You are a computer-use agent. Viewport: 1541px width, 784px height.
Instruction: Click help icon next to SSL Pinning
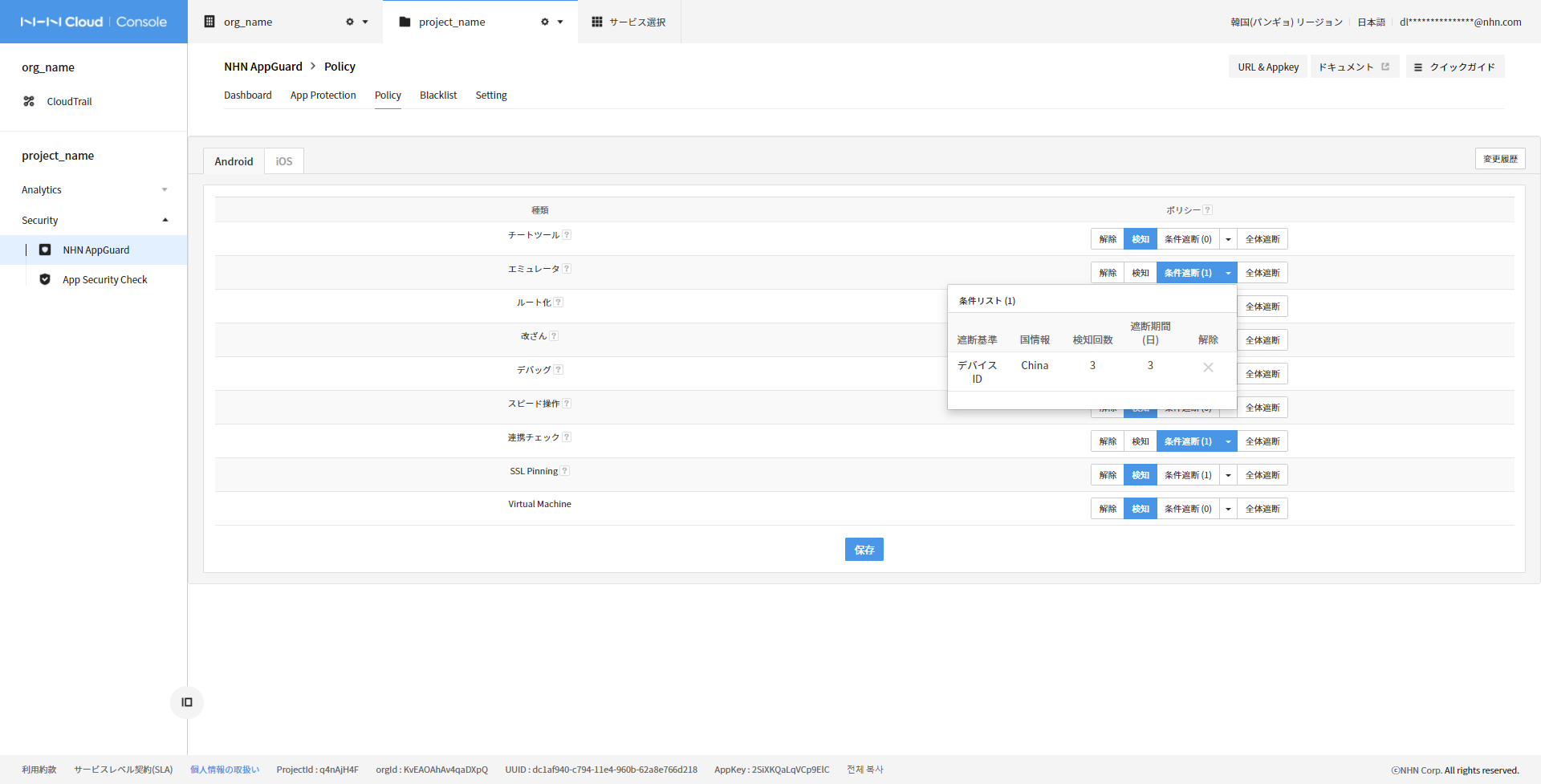(x=565, y=471)
